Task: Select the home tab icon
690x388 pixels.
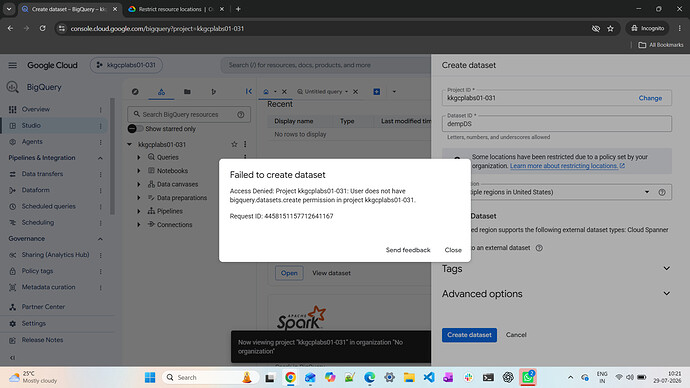Action: [x=266, y=92]
